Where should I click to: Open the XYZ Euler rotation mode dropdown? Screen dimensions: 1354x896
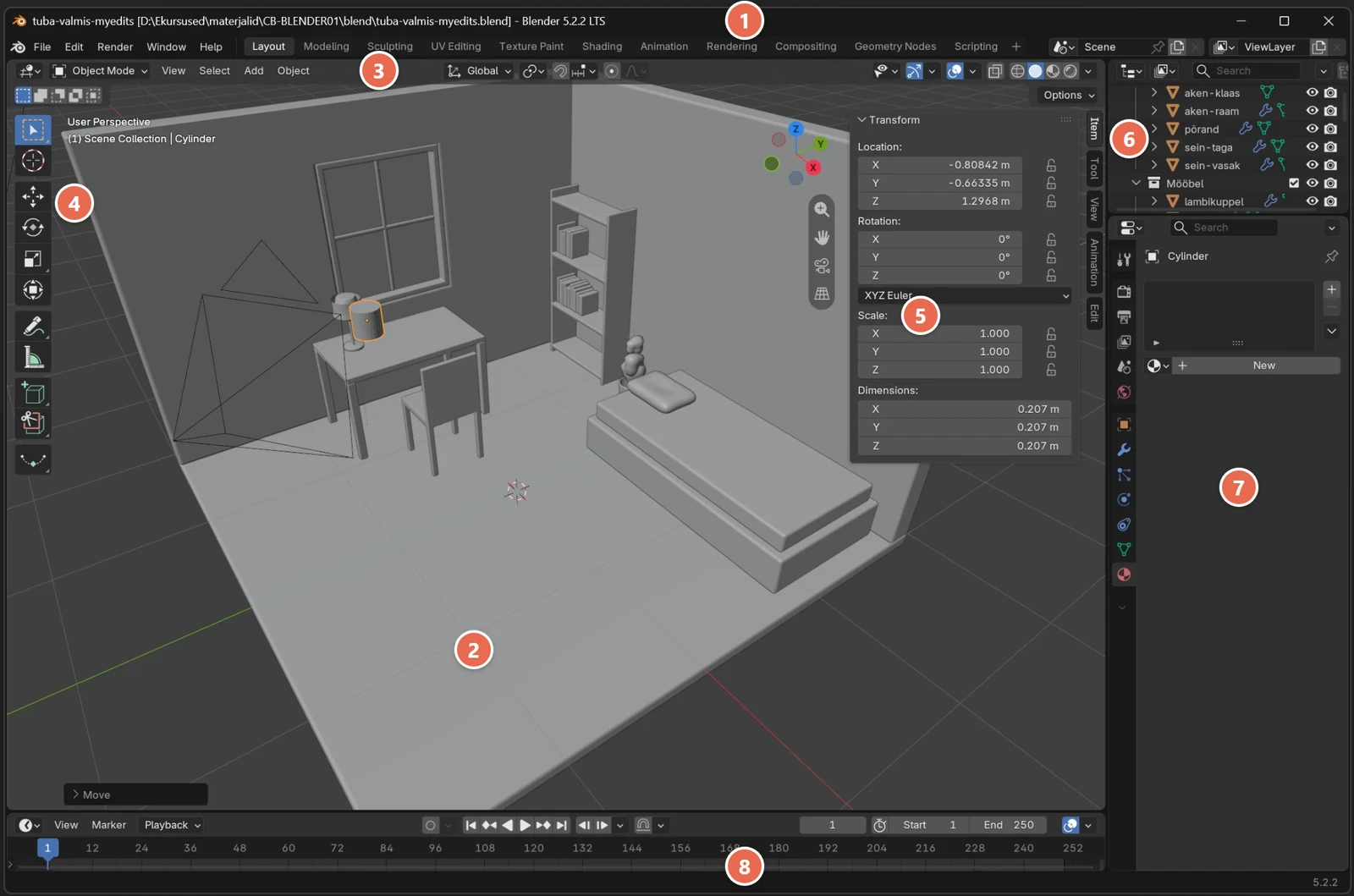(x=965, y=295)
